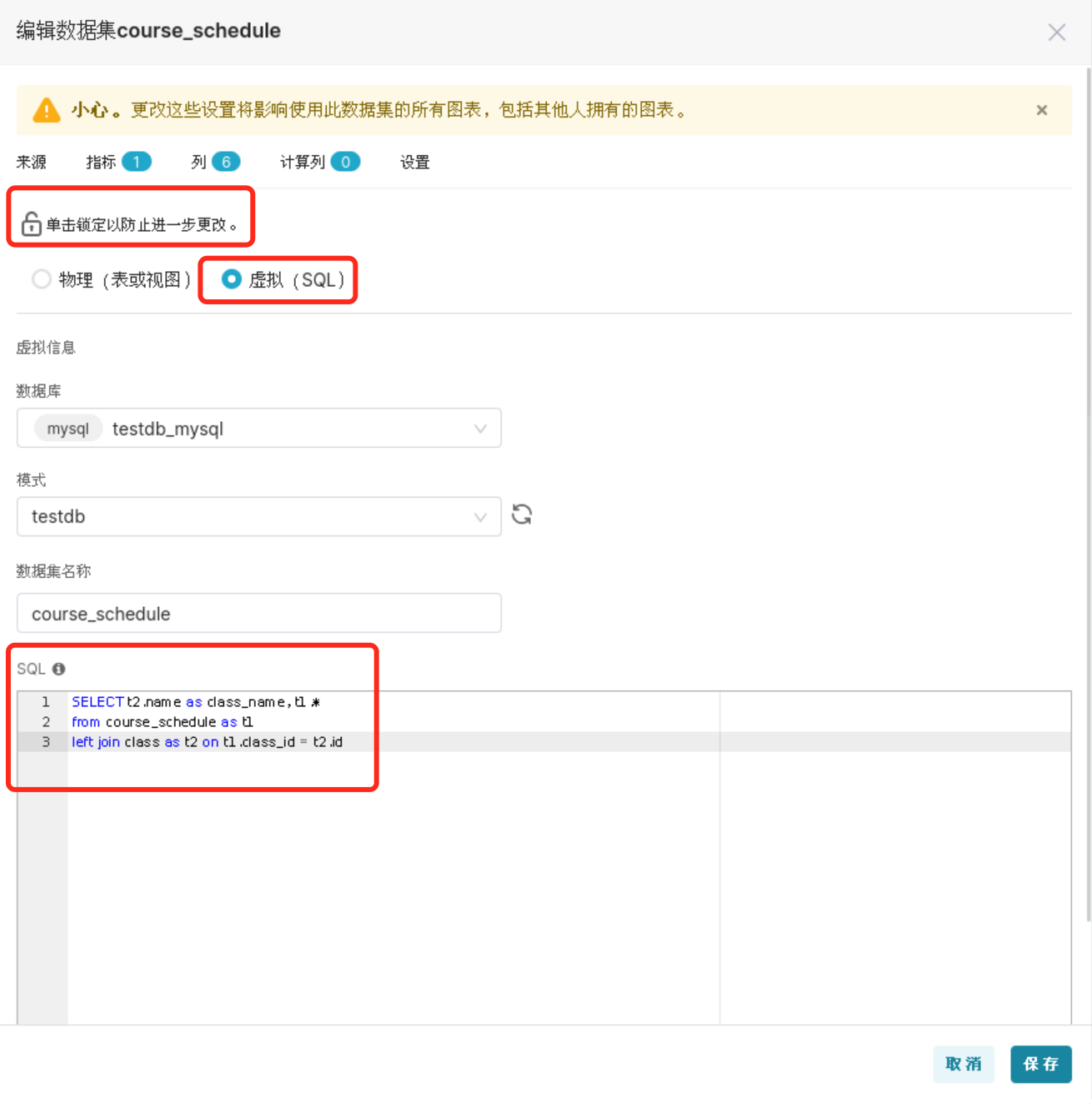Click 单击锁定以防止进一步更改 text
The image size is (1092, 1099).
click(142, 224)
